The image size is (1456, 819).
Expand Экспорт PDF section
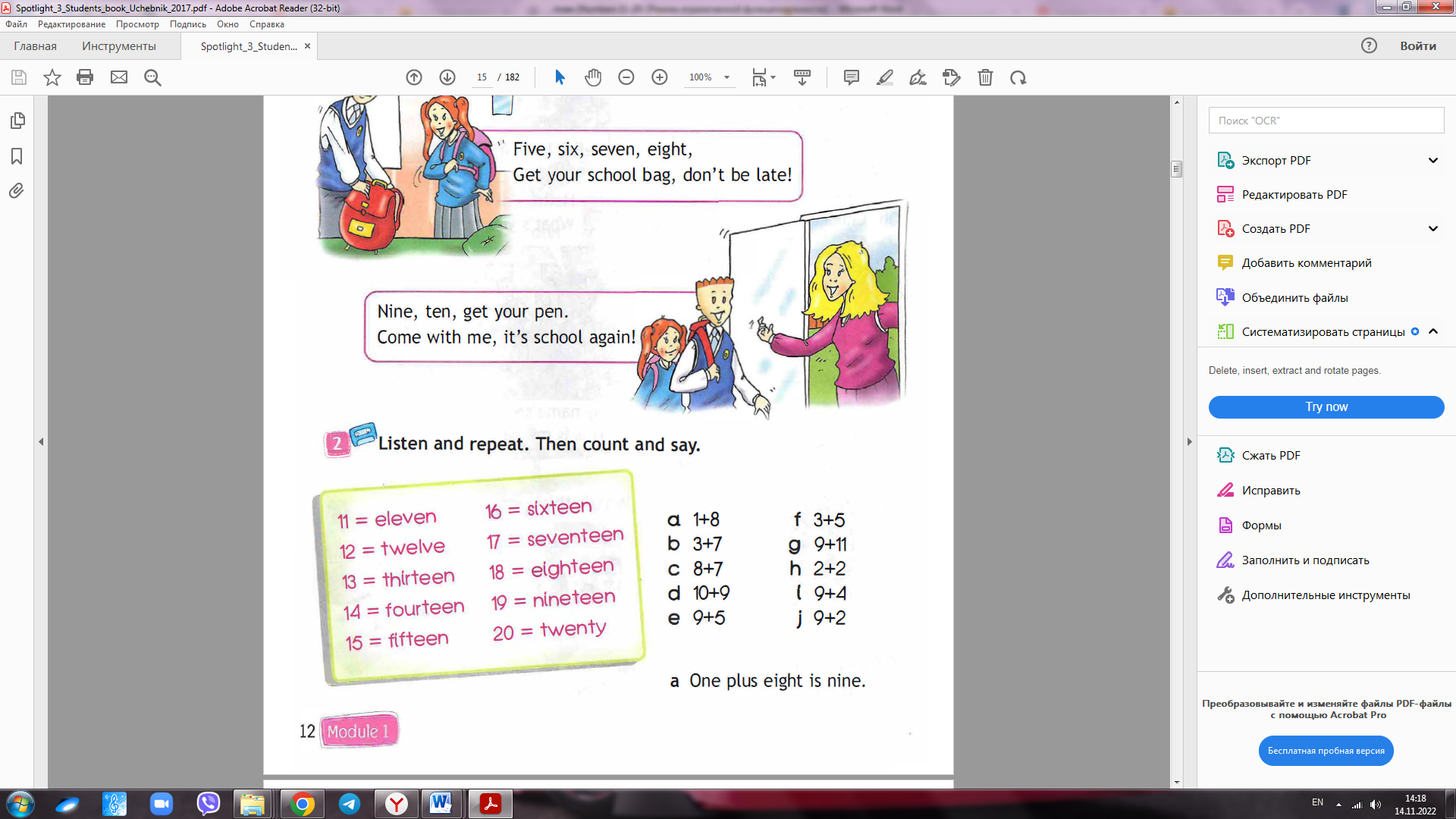click(x=1433, y=160)
